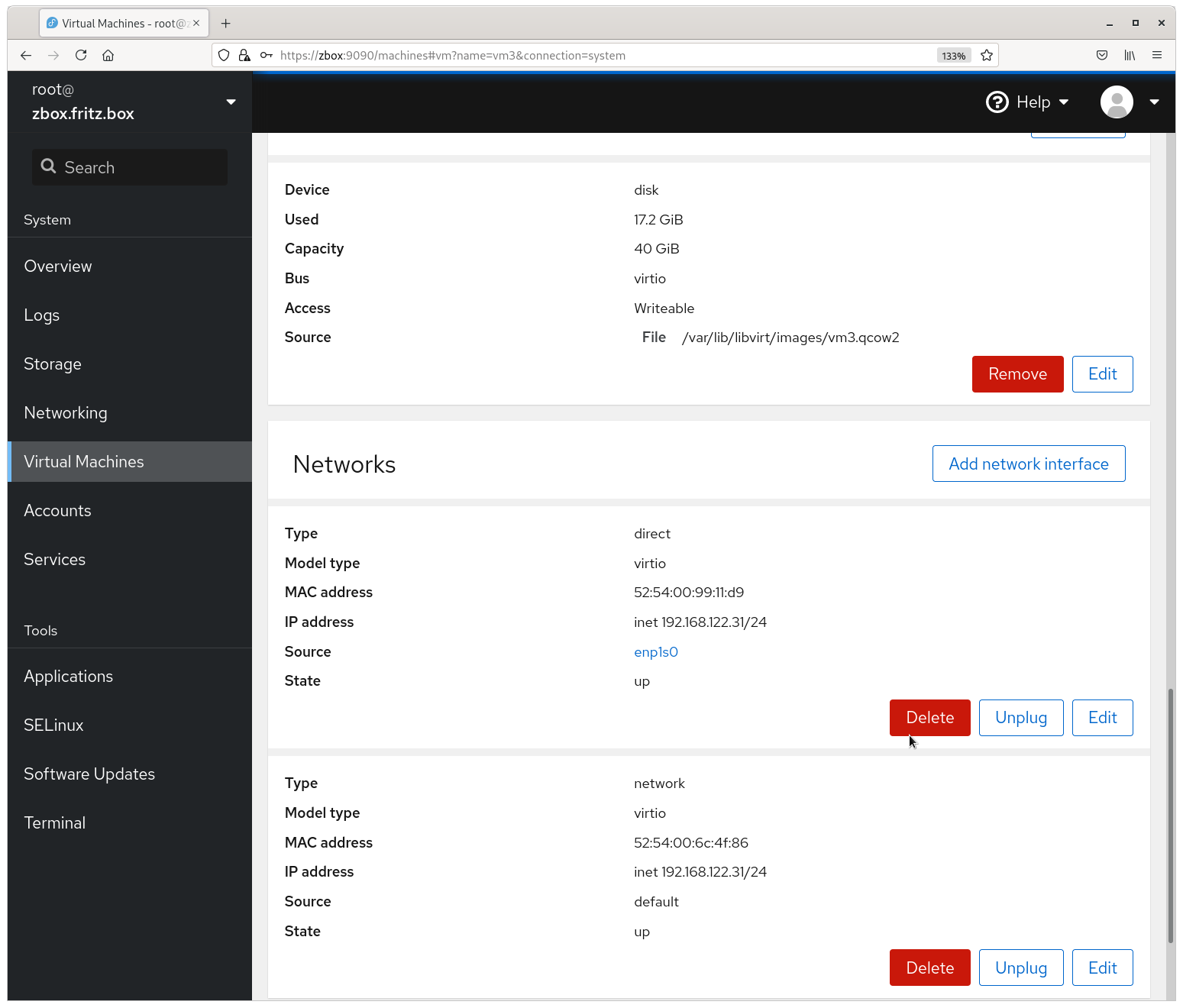This screenshot has height=1008, width=1183.
Task: Open the Networking page
Action: coord(130,412)
